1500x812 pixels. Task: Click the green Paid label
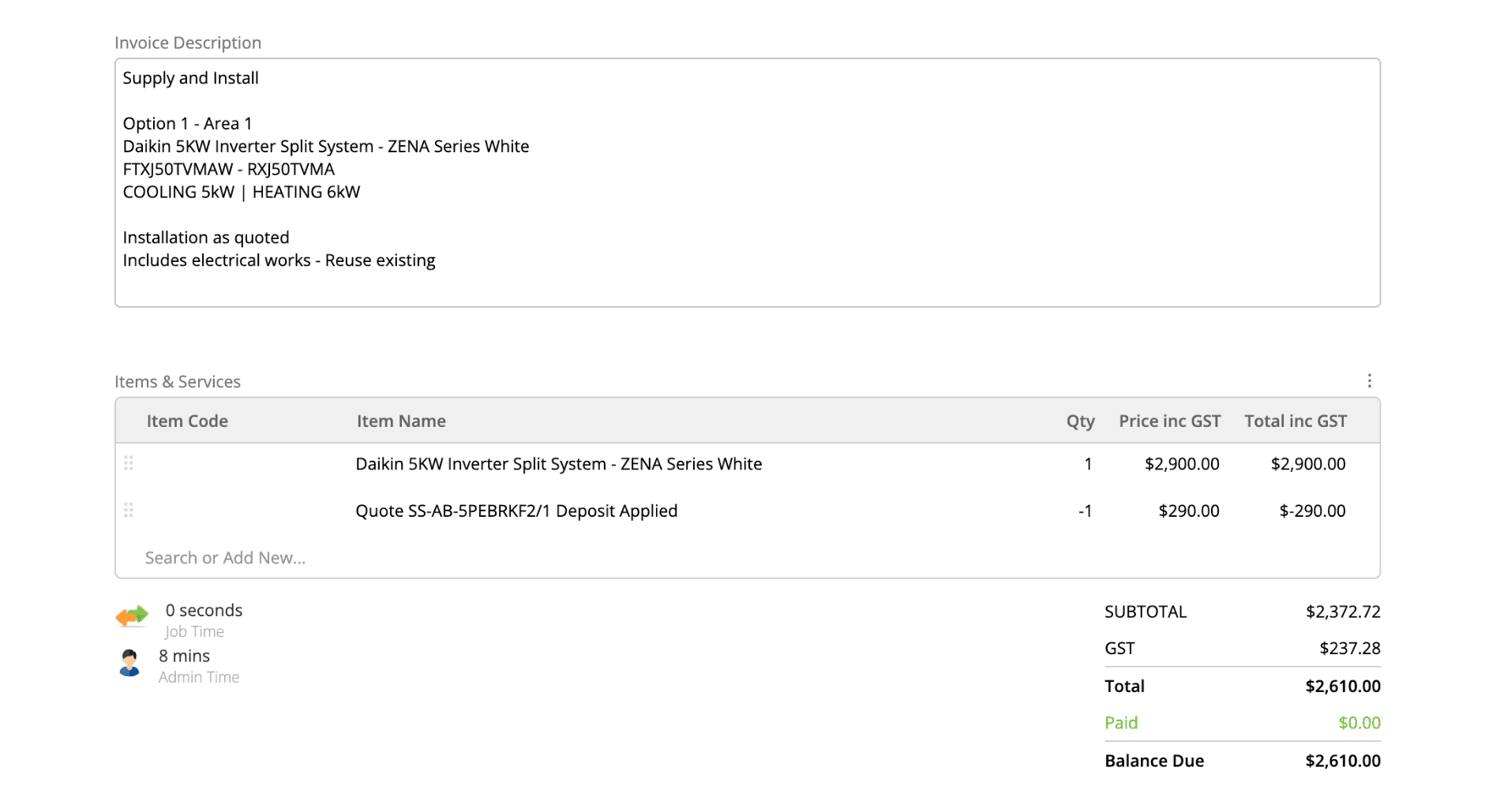coord(1121,723)
